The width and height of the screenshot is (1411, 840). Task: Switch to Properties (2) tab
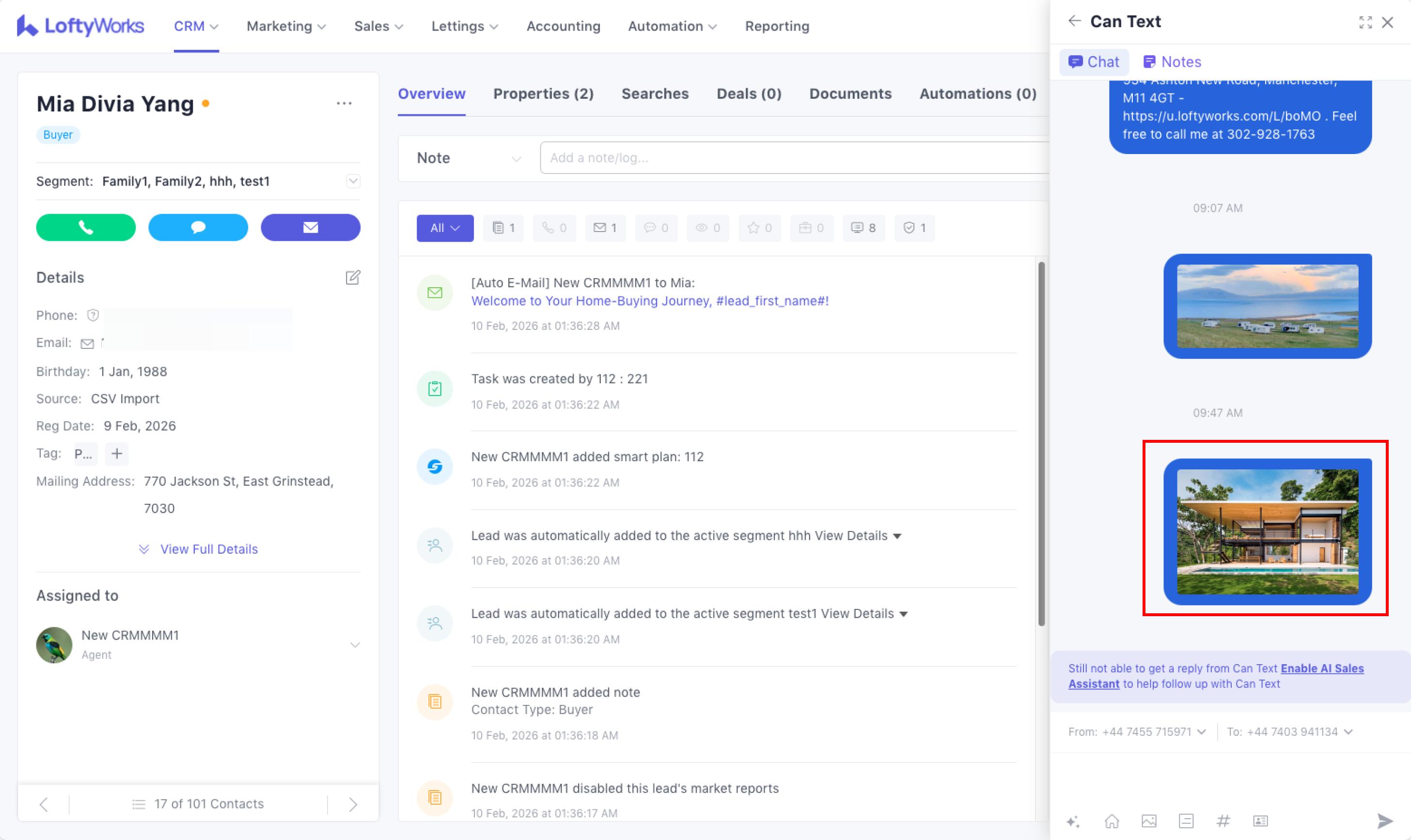543,94
